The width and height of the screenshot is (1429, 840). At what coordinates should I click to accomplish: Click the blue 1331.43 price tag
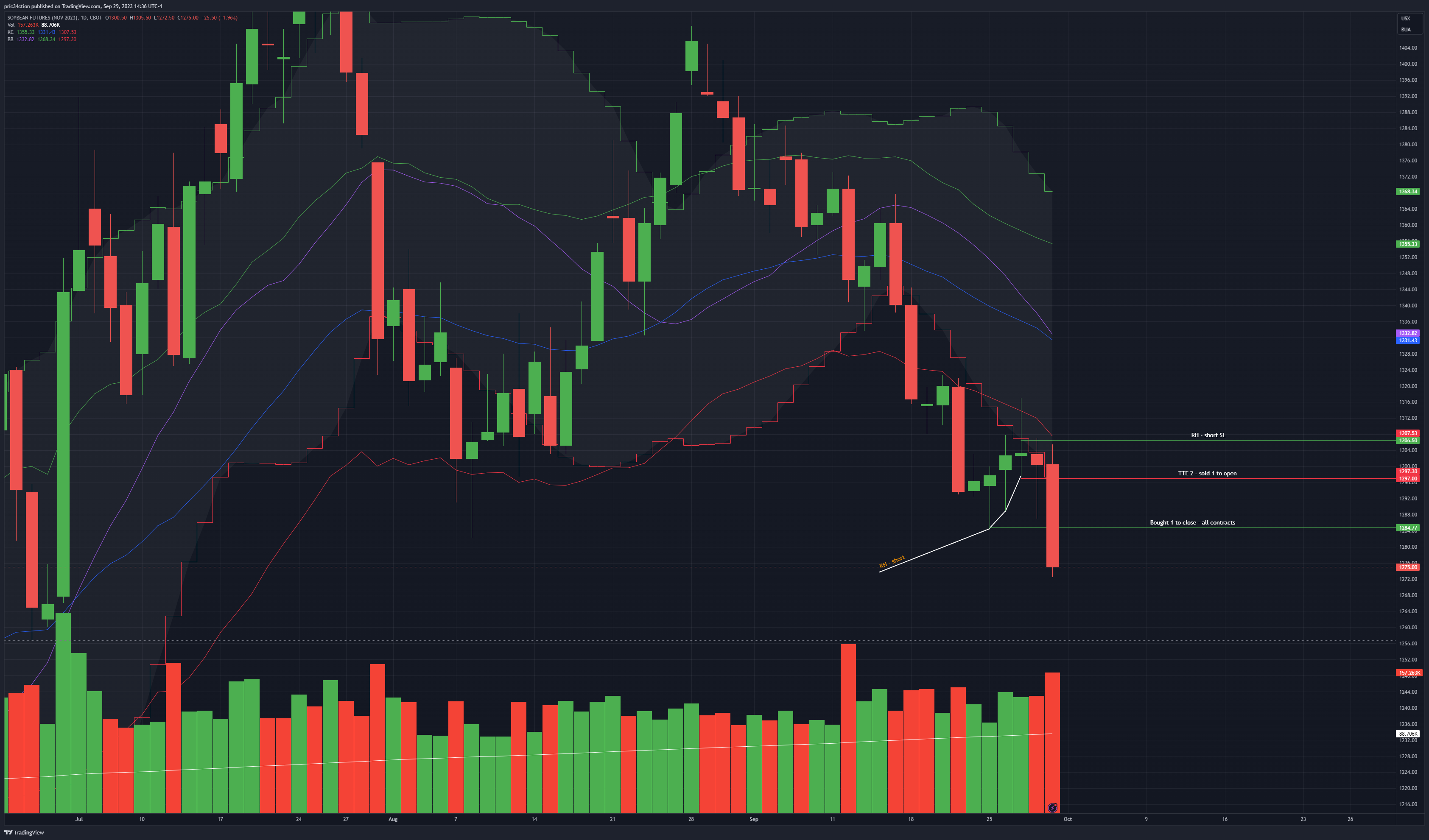pyautogui.click(x=1407, y=340)
